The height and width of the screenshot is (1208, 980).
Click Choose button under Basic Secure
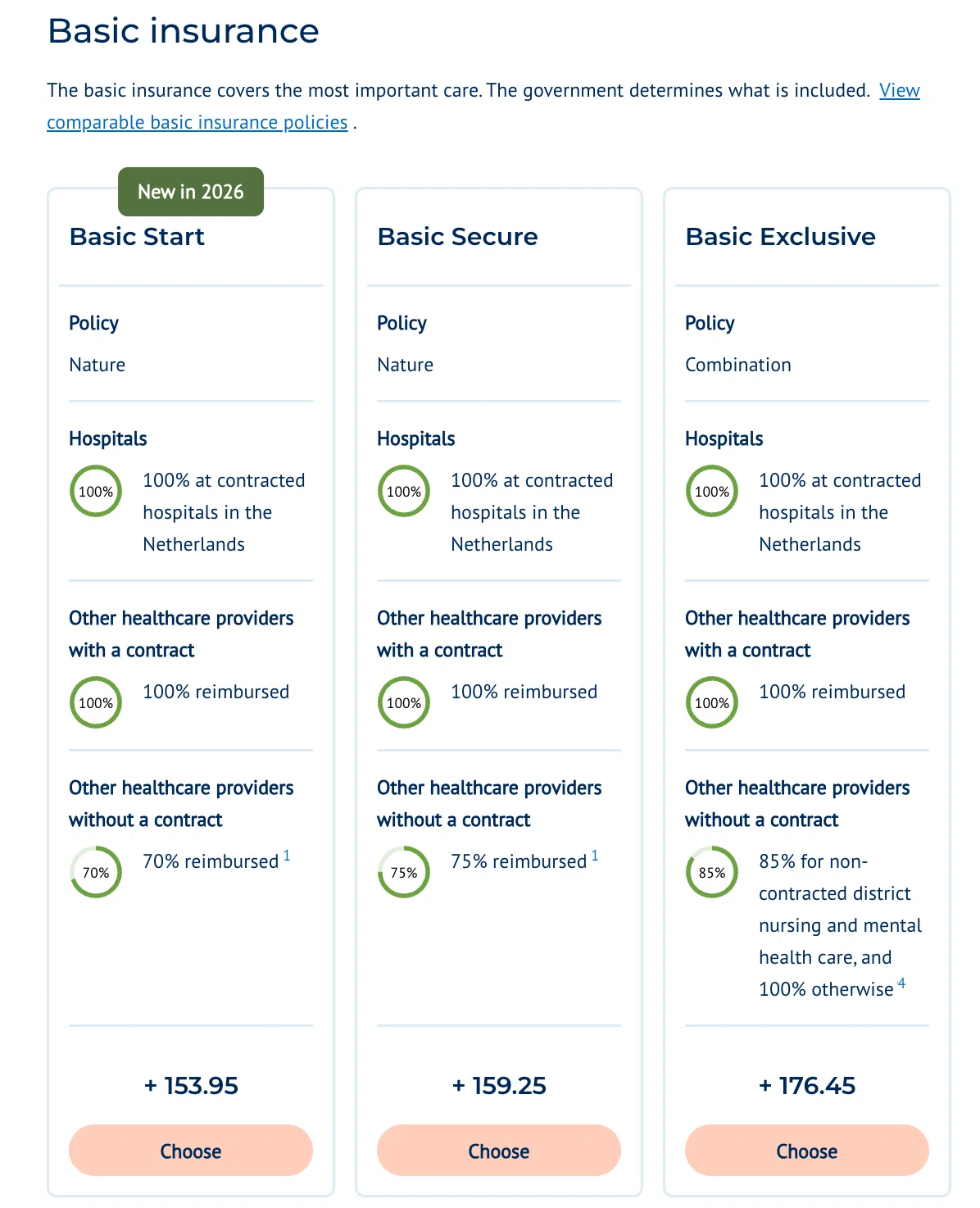click(499, 1151)
